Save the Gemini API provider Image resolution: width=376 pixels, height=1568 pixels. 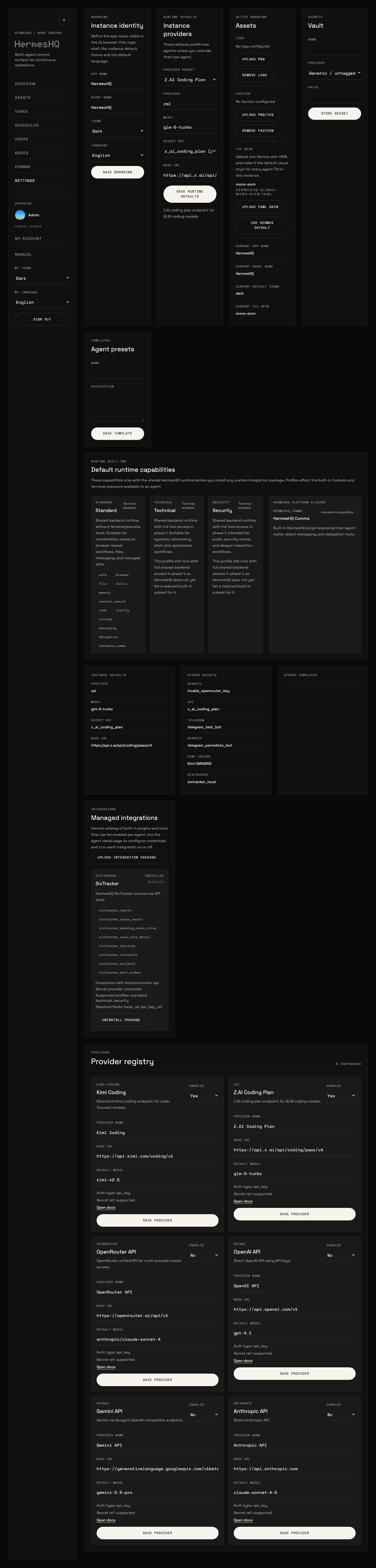[x=157, y=1533]
